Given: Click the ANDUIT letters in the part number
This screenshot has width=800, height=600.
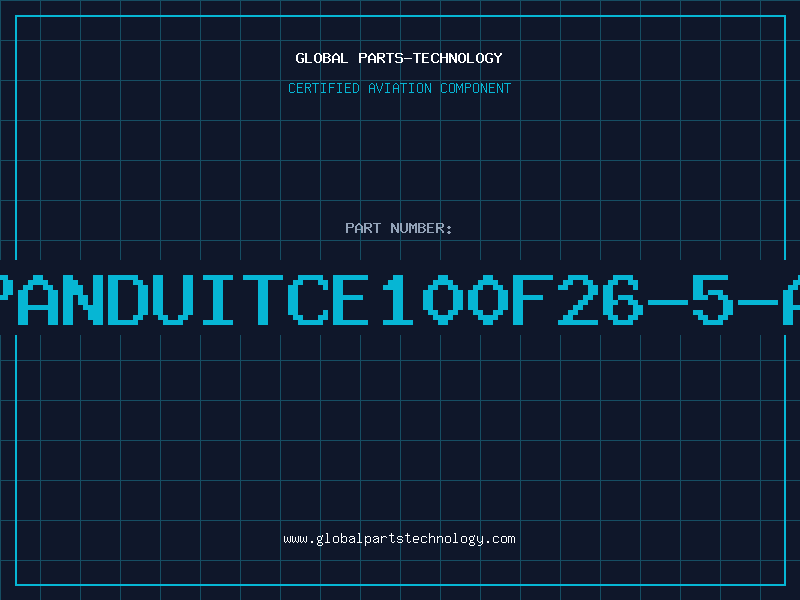Looking at the screenshot, I should point(150,299).
